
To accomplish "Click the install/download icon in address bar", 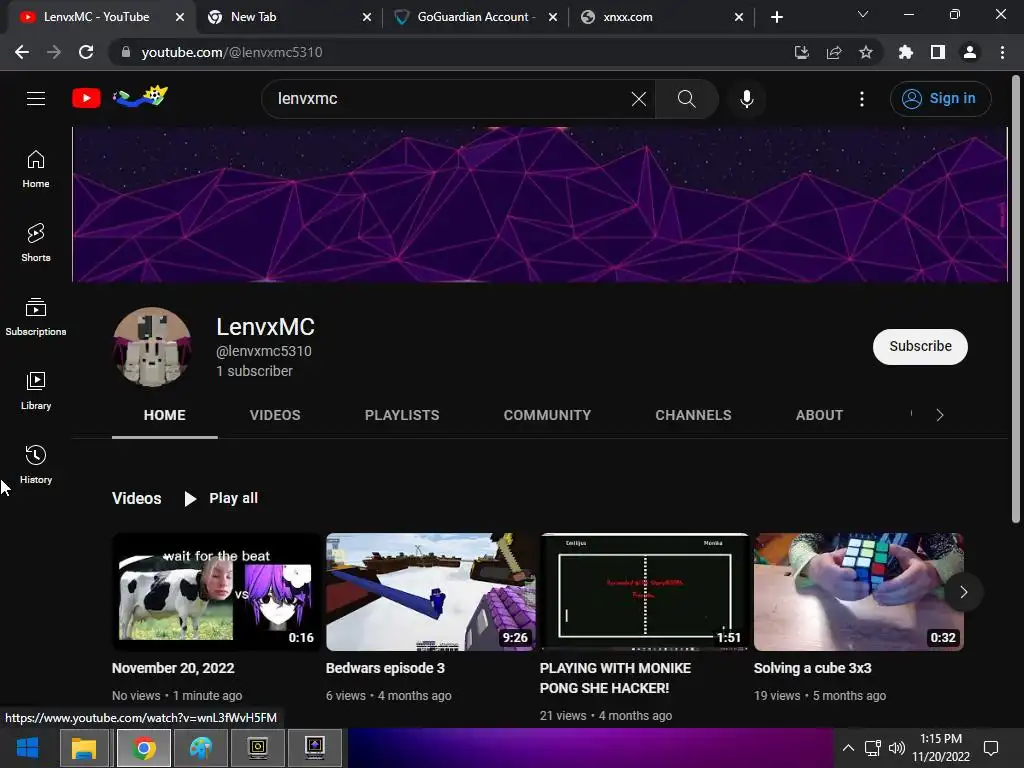I will [801, 52].
